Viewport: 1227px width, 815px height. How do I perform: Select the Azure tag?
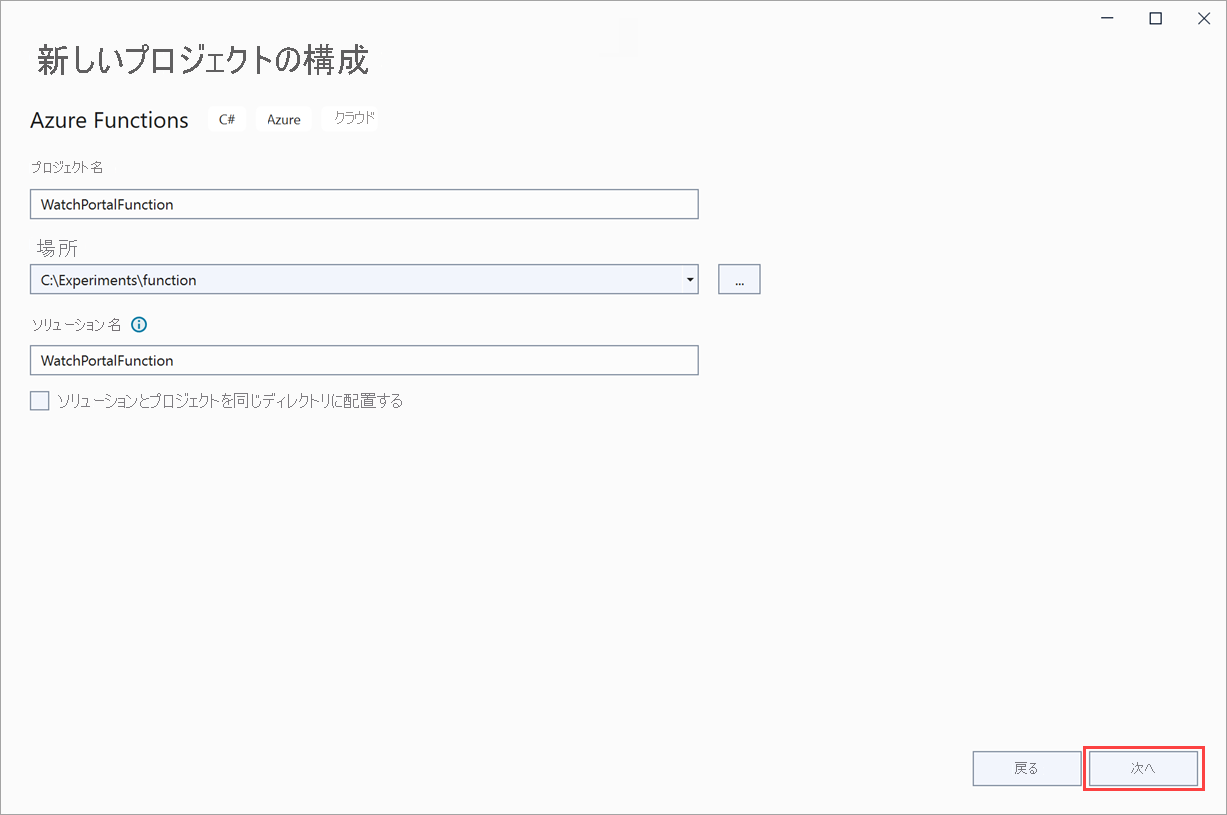coord(284,119)
